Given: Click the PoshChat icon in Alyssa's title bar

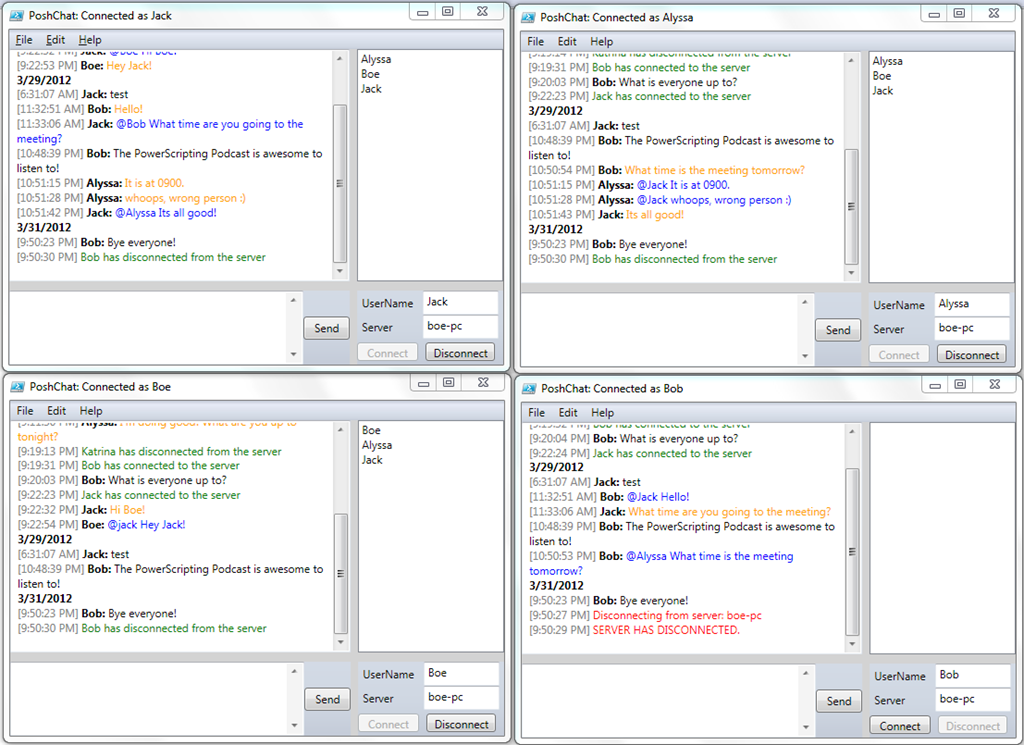Looking at the screenshot, I should pyautogui.click(x=528, y=17).
